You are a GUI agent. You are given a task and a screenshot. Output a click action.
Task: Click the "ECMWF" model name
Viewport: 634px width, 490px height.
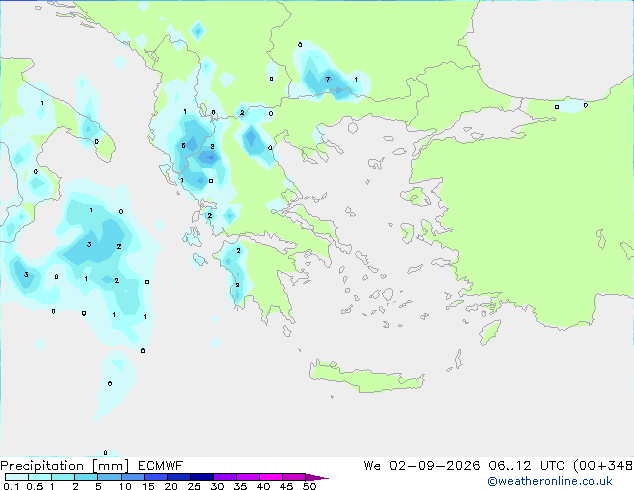pyautogui.click(x=161, y=466)
